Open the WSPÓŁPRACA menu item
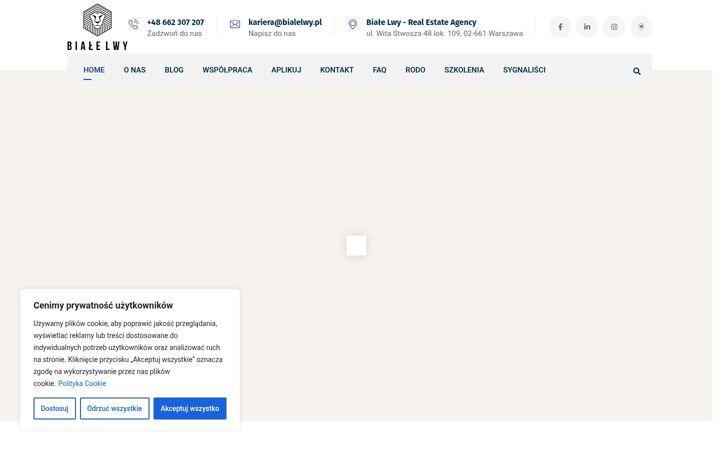The width and height of the screenshot is (720, 450). (x=227, y=70)
